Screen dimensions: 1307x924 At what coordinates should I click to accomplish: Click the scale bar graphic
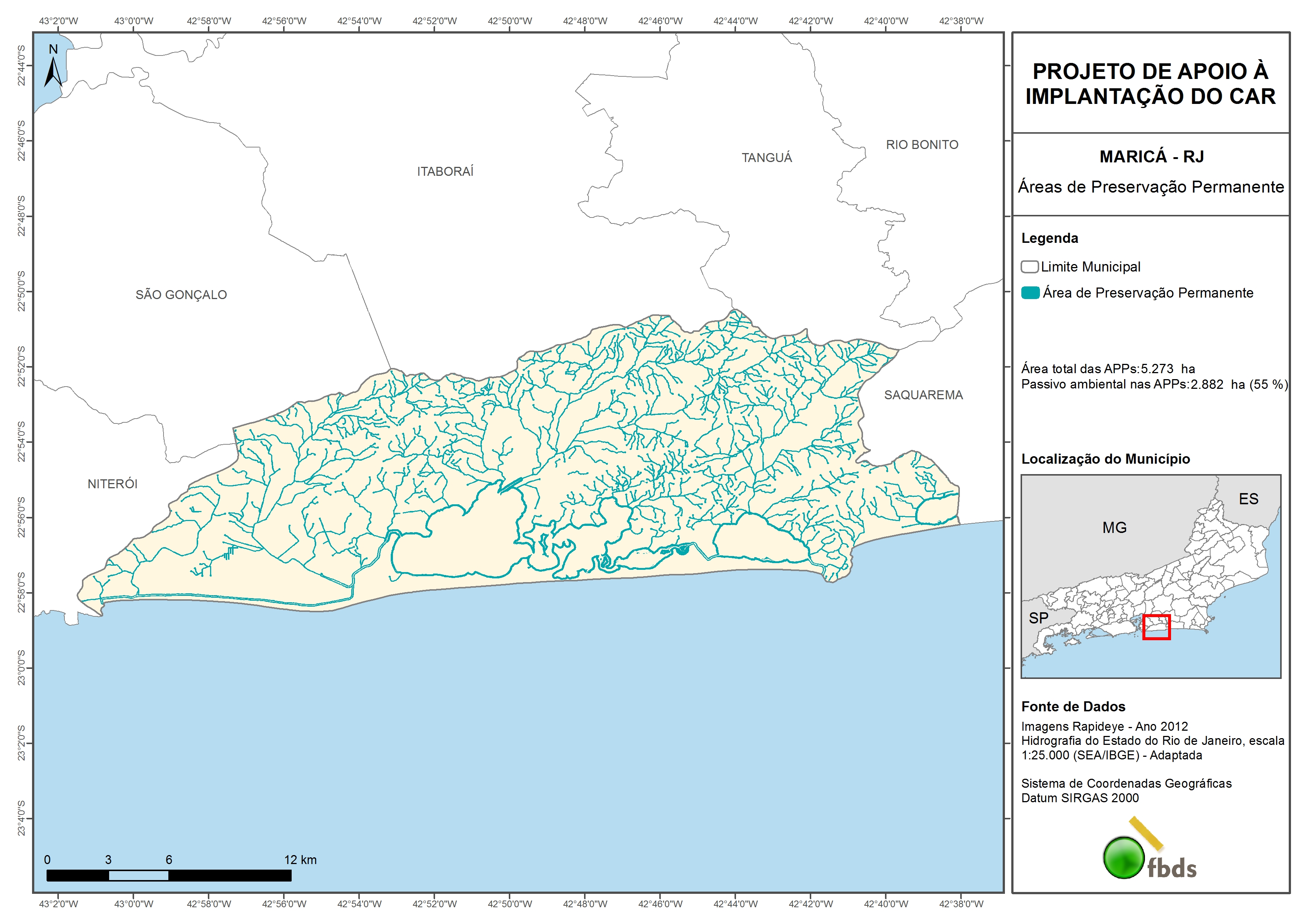tap(168, 875)
